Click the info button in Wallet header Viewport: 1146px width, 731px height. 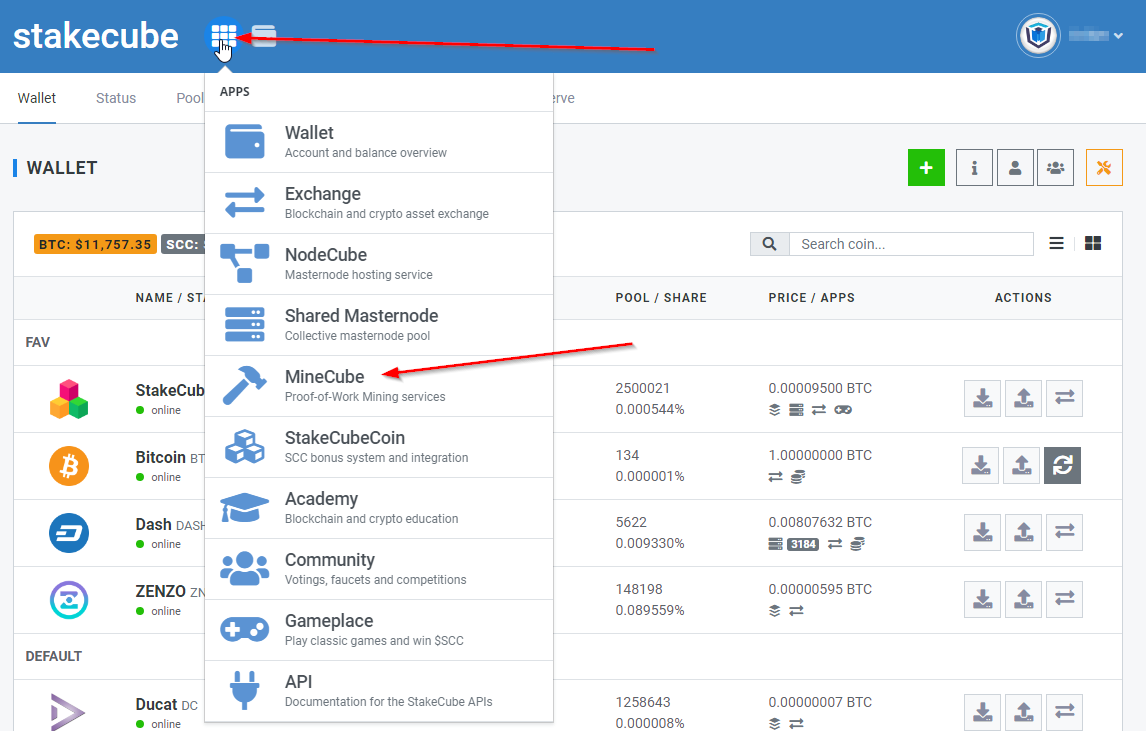pos(974,167)
